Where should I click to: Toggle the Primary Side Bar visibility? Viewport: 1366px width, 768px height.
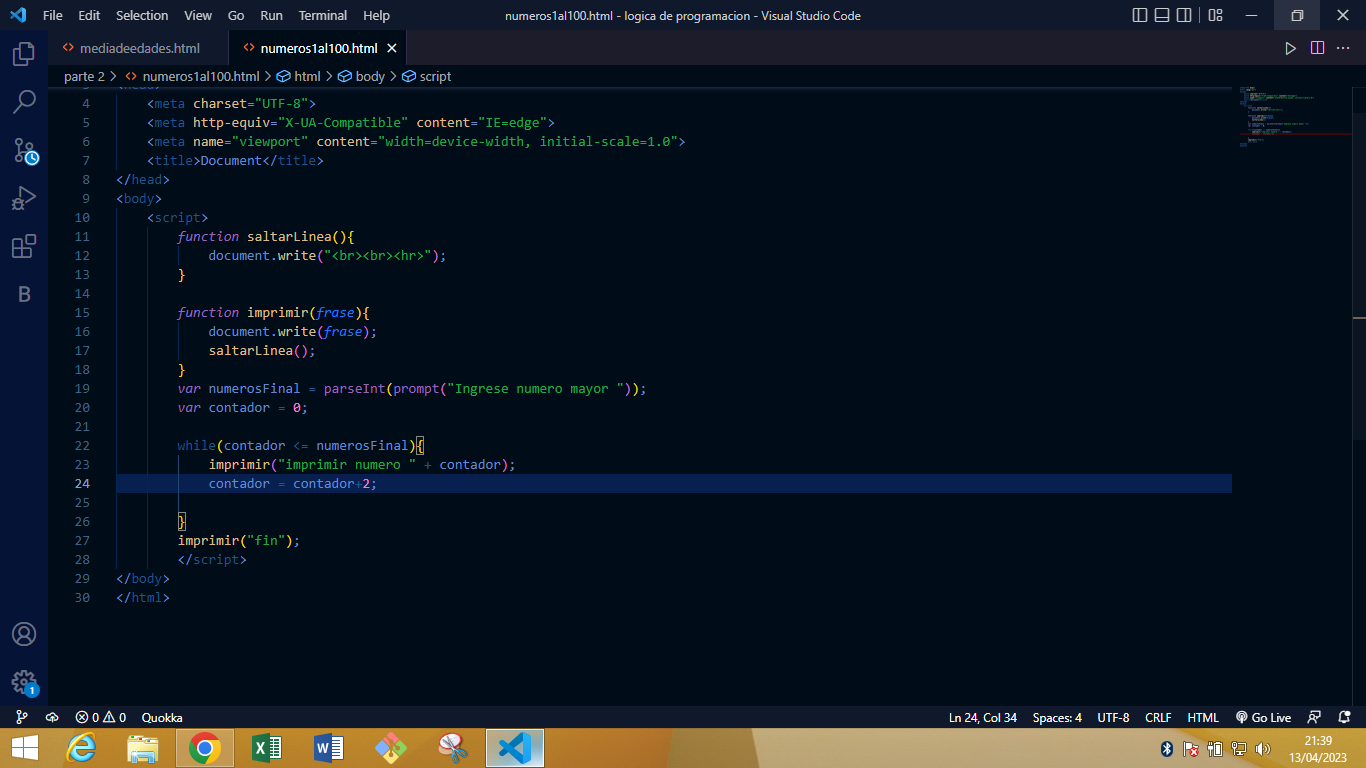[1140, 15]
